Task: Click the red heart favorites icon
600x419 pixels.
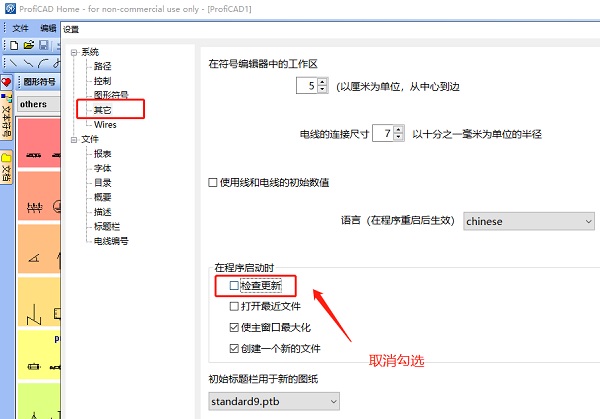Action: 7,82
